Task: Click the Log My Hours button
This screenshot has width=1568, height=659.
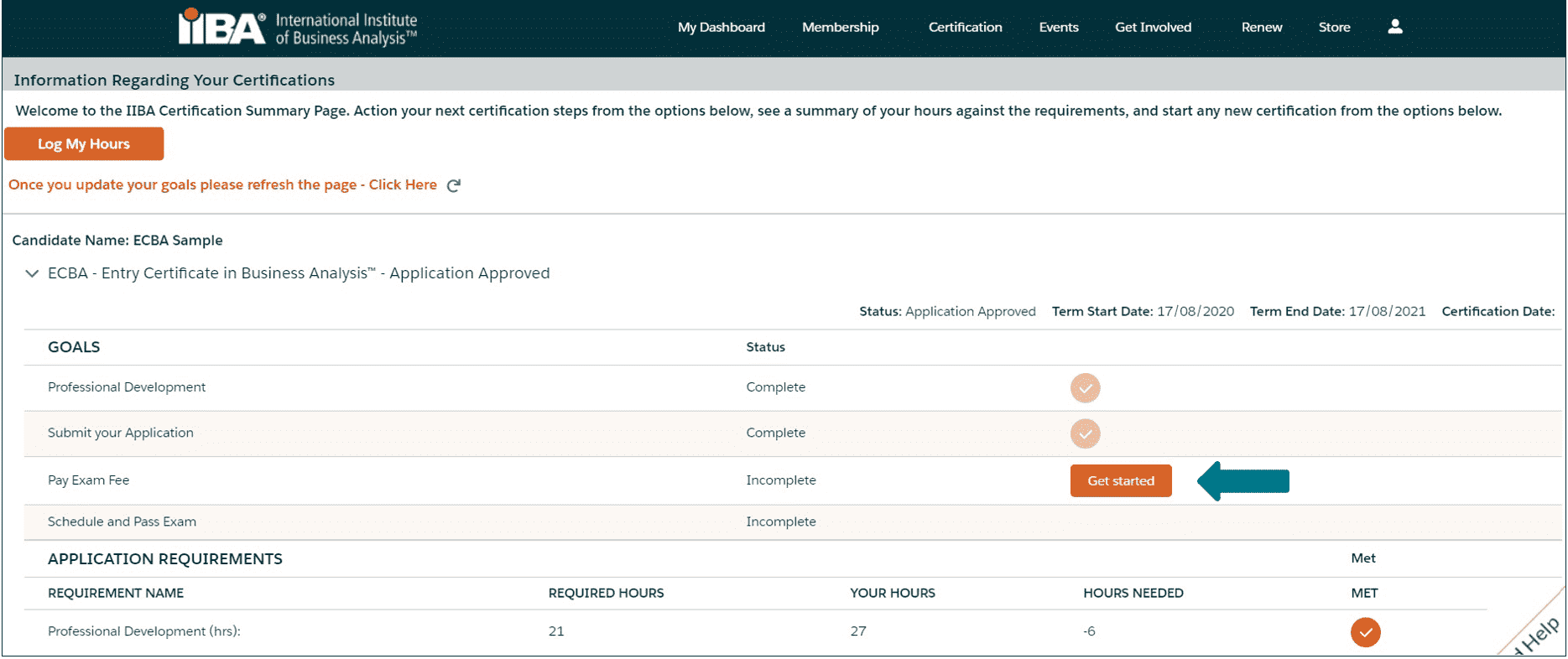Action: 84,144
